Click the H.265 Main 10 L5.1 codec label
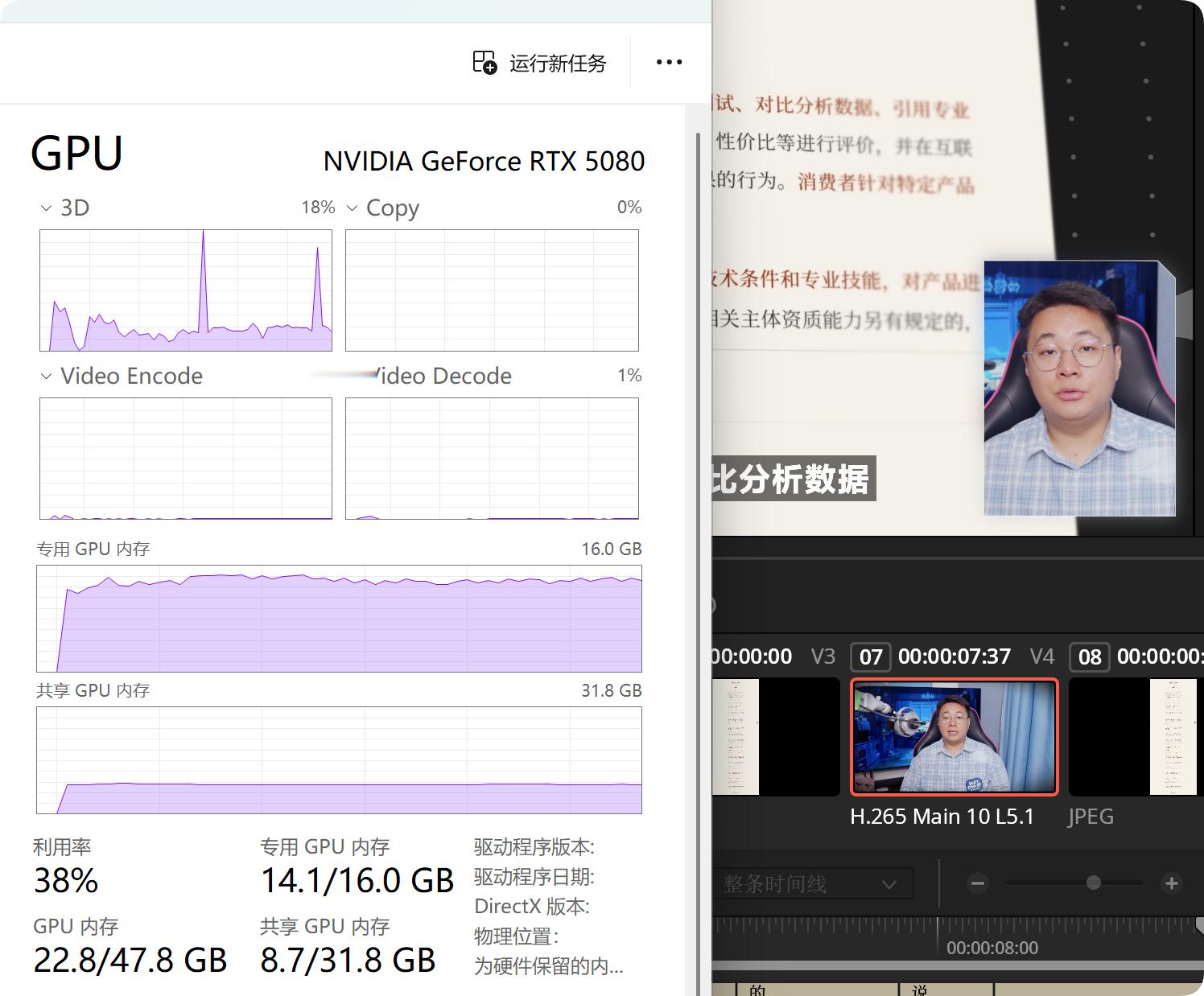 (x=942, y=817)
